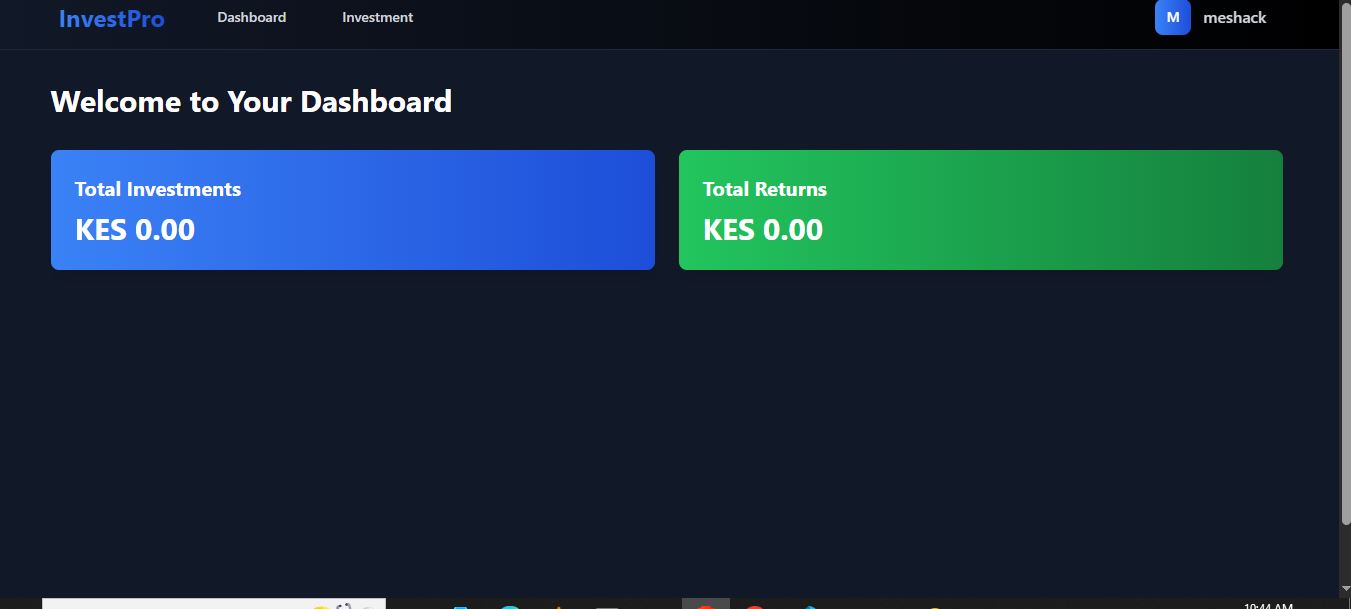The width and height of the screenshot is (1351, 609).
Task: Select the Welcome to Your Dashboard heading
Action: coord(251,101)
